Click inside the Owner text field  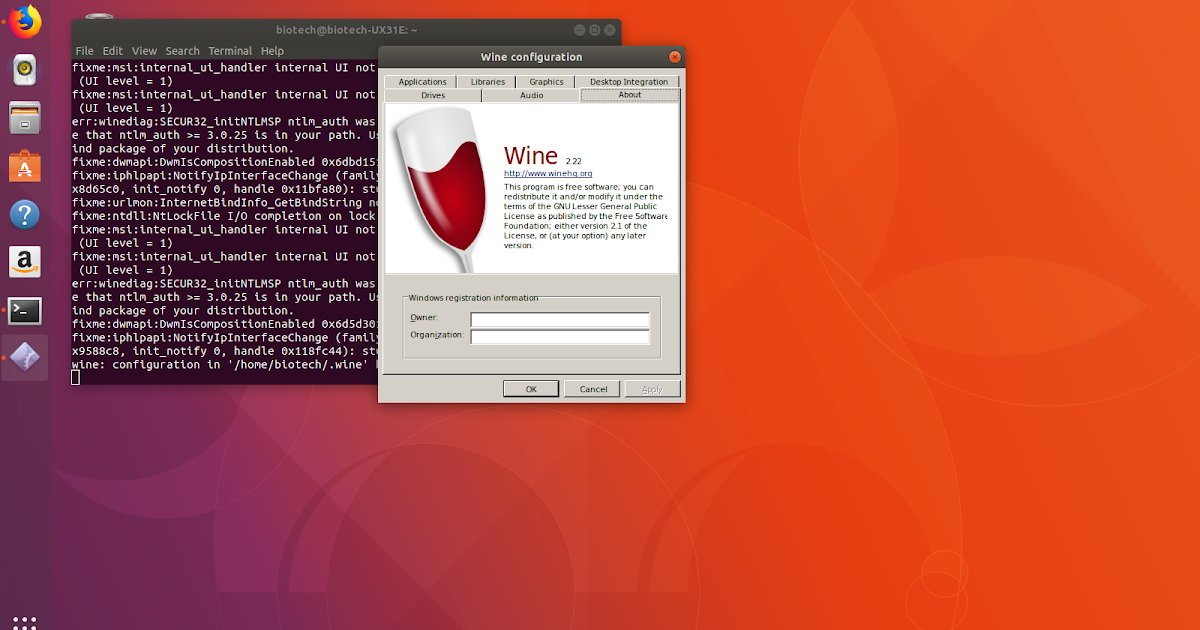560,319
